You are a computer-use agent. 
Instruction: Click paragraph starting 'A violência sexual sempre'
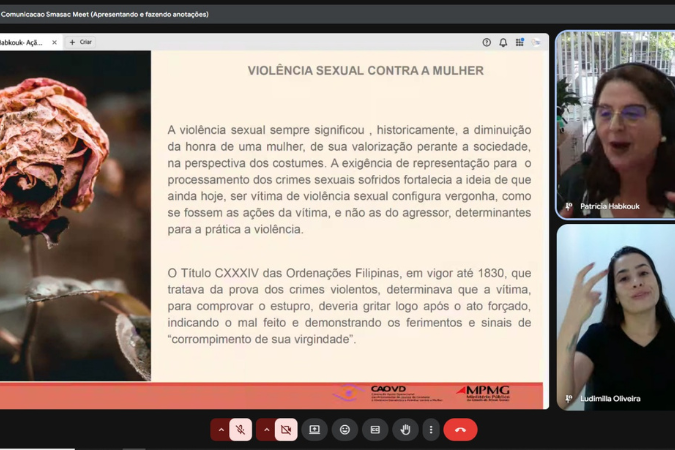pyautogui.click(x=349, y=180)
